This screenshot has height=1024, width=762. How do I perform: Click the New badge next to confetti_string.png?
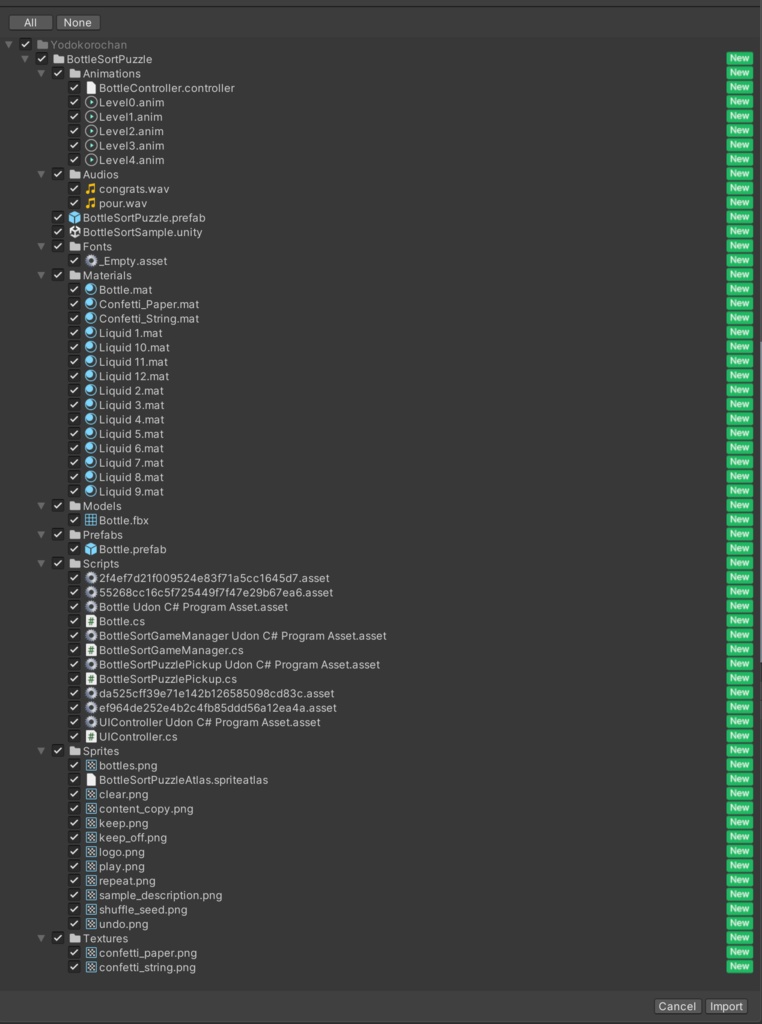pyautogui.click(x=739, y=967)
